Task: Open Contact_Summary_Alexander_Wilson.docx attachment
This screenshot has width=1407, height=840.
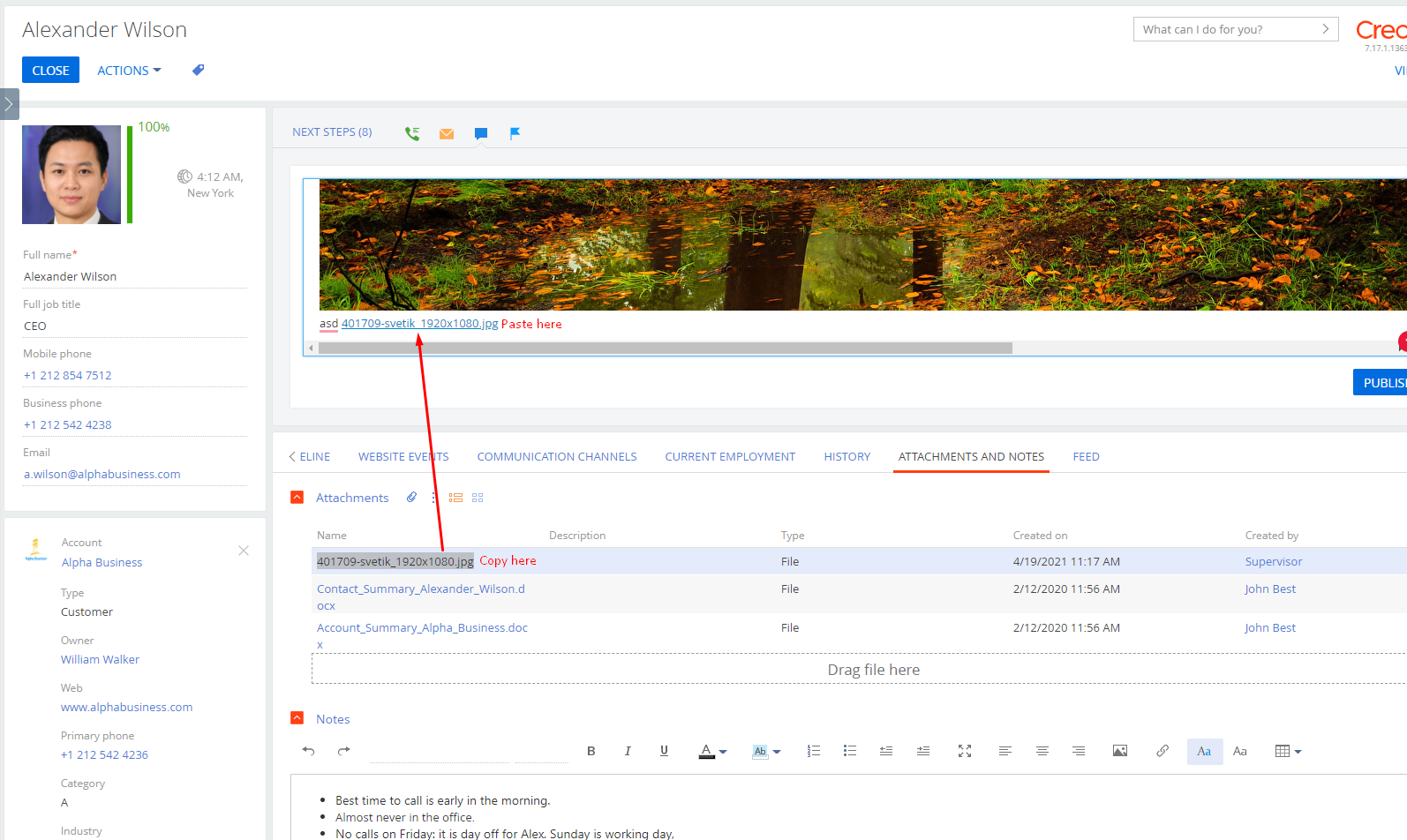Action: (x=421, y=596)
